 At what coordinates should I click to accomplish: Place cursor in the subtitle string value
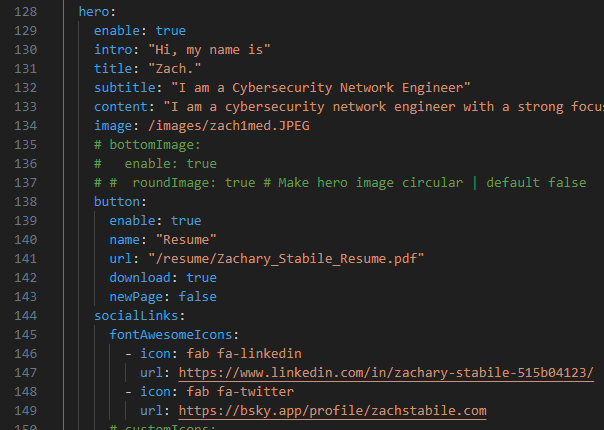(x=320, y=88)
